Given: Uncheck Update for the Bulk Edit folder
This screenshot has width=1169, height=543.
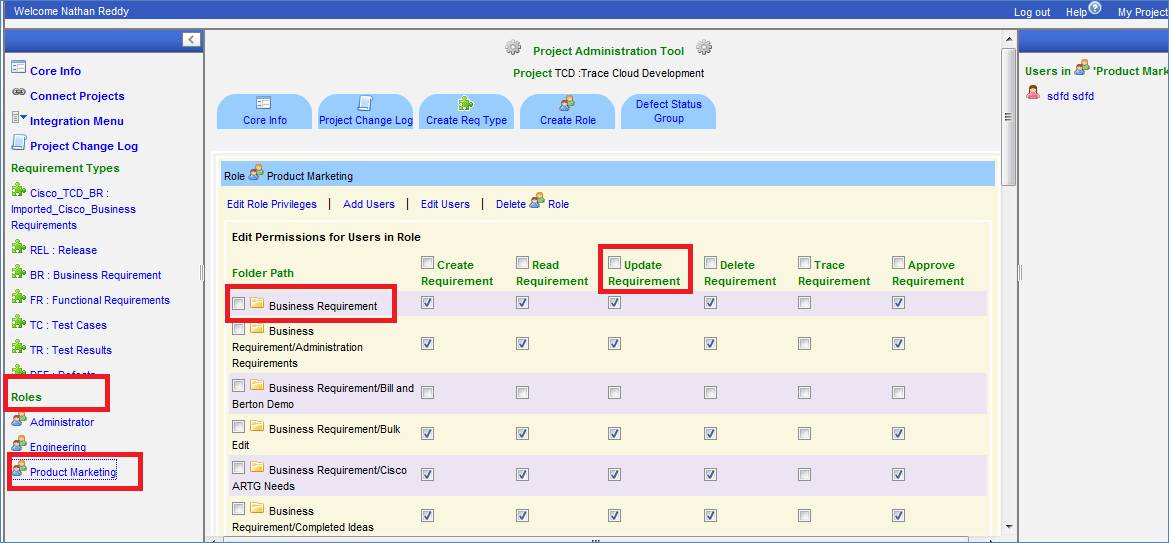Looking at the screenshot, I should tap(614, 433).
